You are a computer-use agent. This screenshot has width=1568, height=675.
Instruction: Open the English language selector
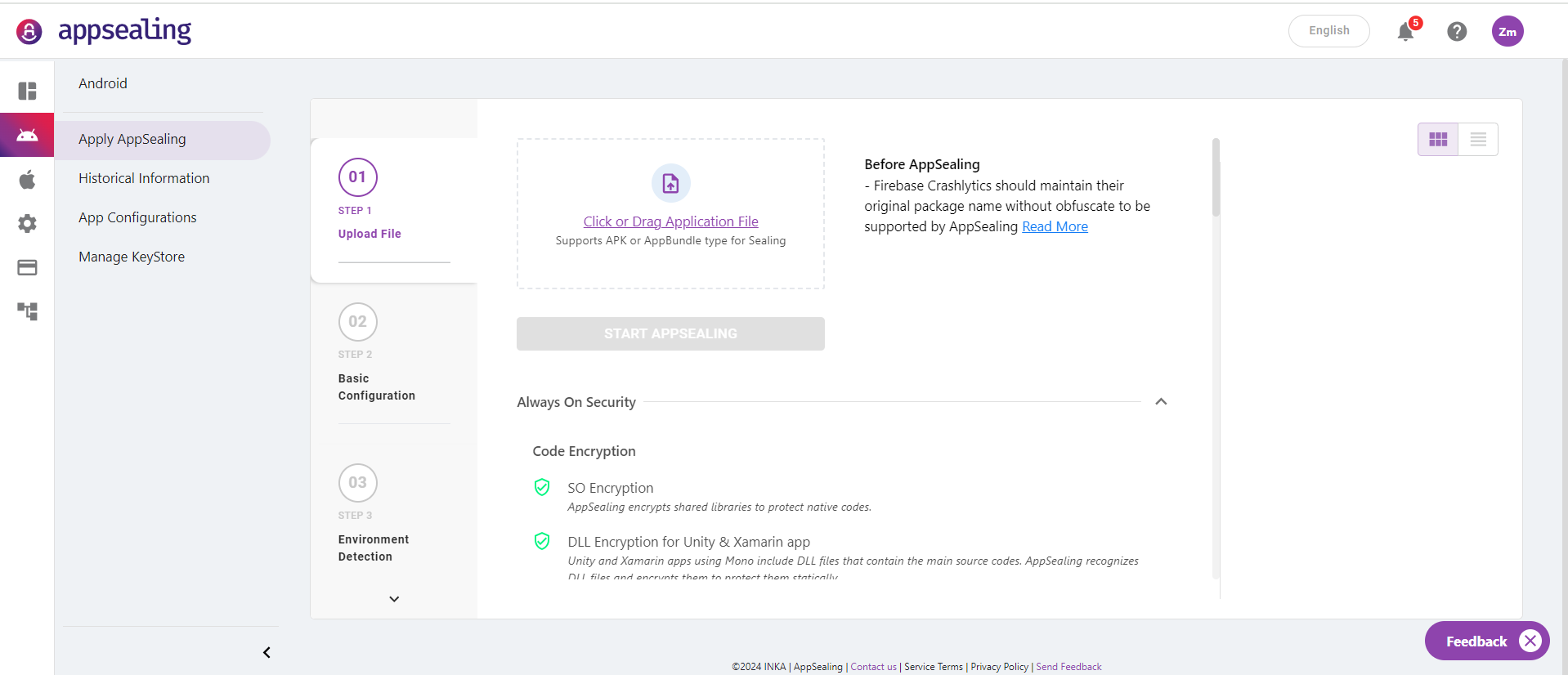coord(1328,31)
